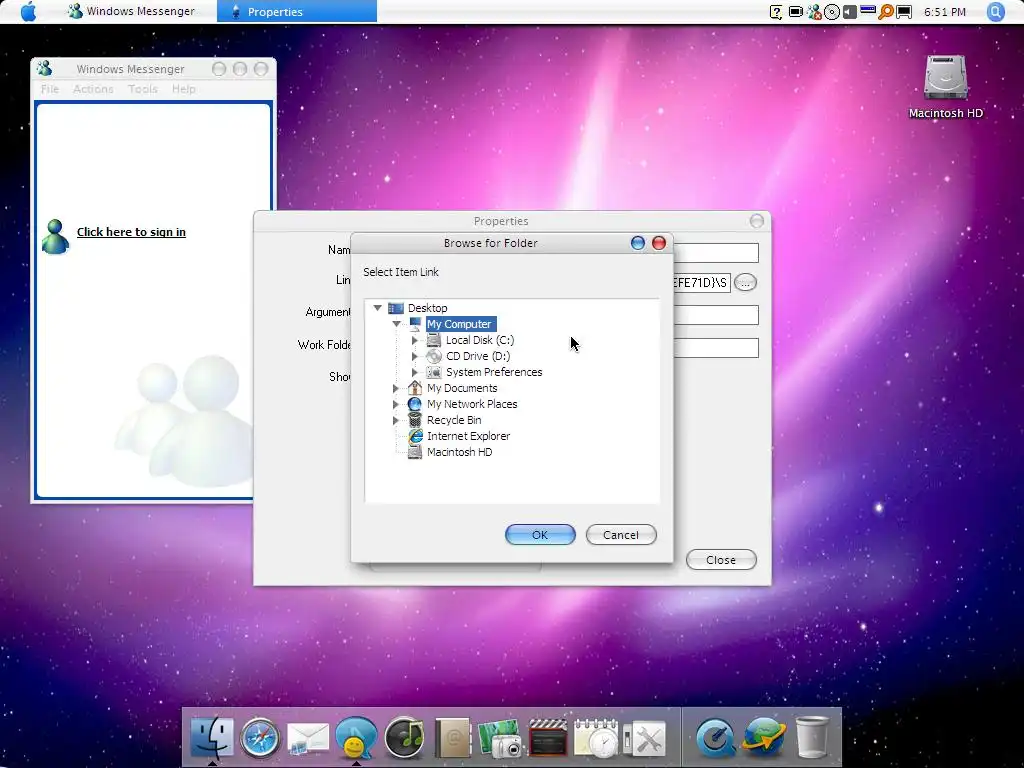Screen dimensions: 1024x768
Task: Open System Preferences tools dock icon
Action: (644, 739)
